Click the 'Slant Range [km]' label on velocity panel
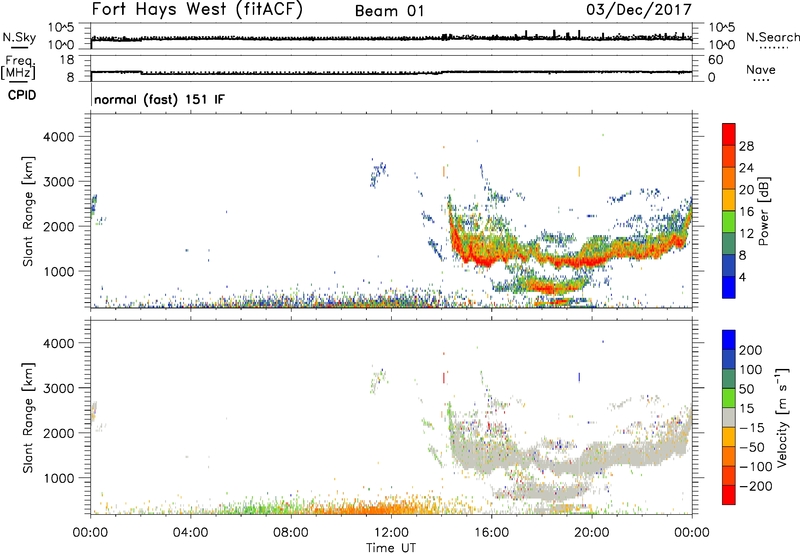Screen dimensions: 800x554 point(28,418)
